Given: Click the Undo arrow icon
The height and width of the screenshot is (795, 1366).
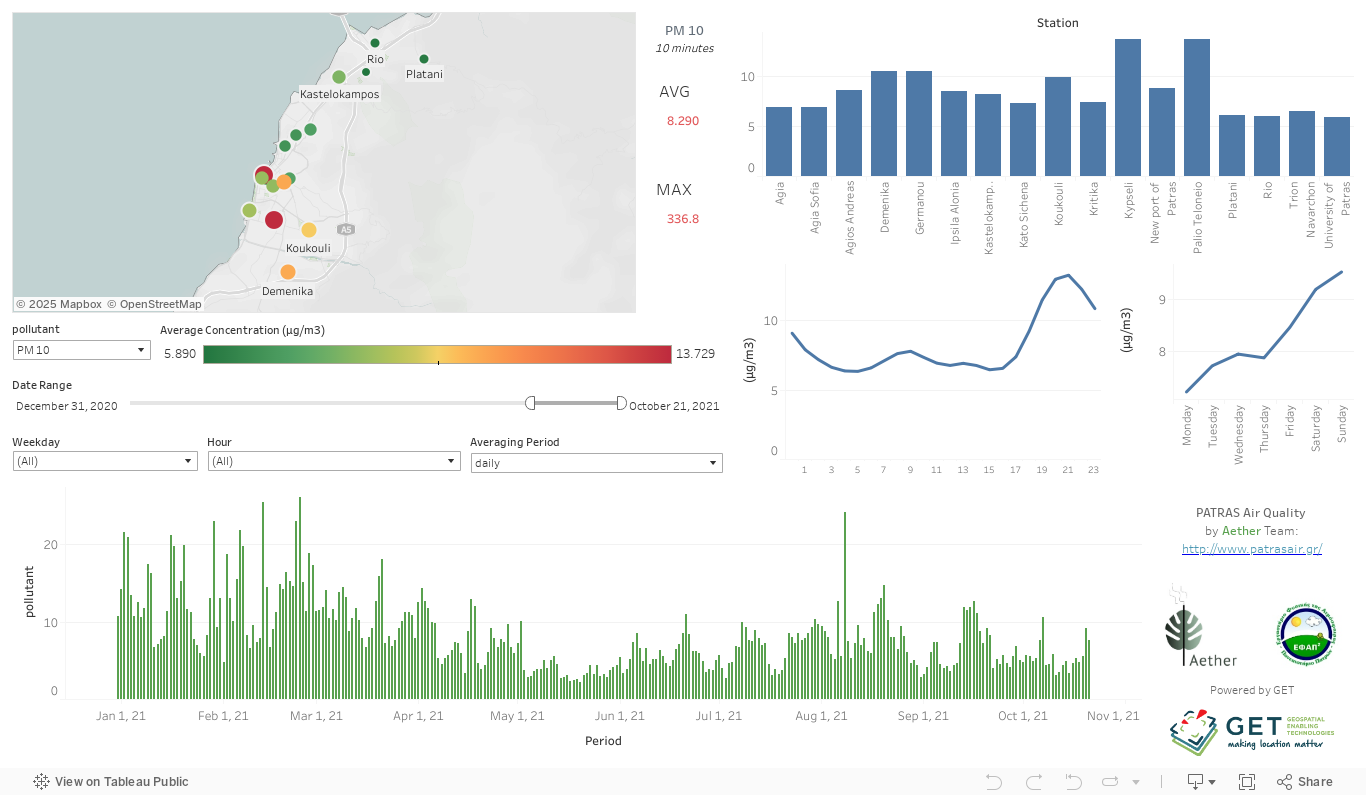Looking at the screenshot, I should (994, 782).
